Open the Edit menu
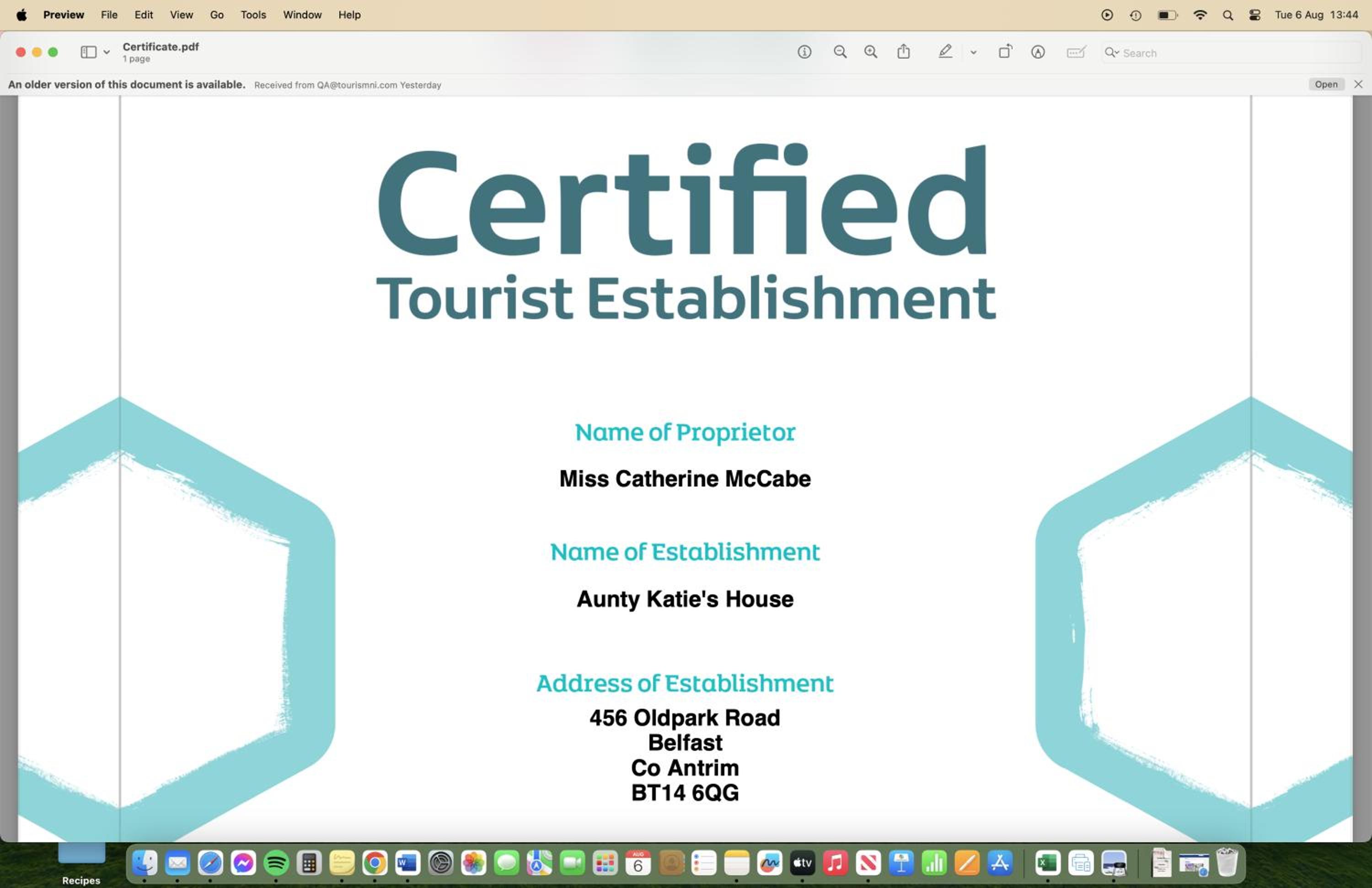The image size is (1372, 888). (144, 15)
